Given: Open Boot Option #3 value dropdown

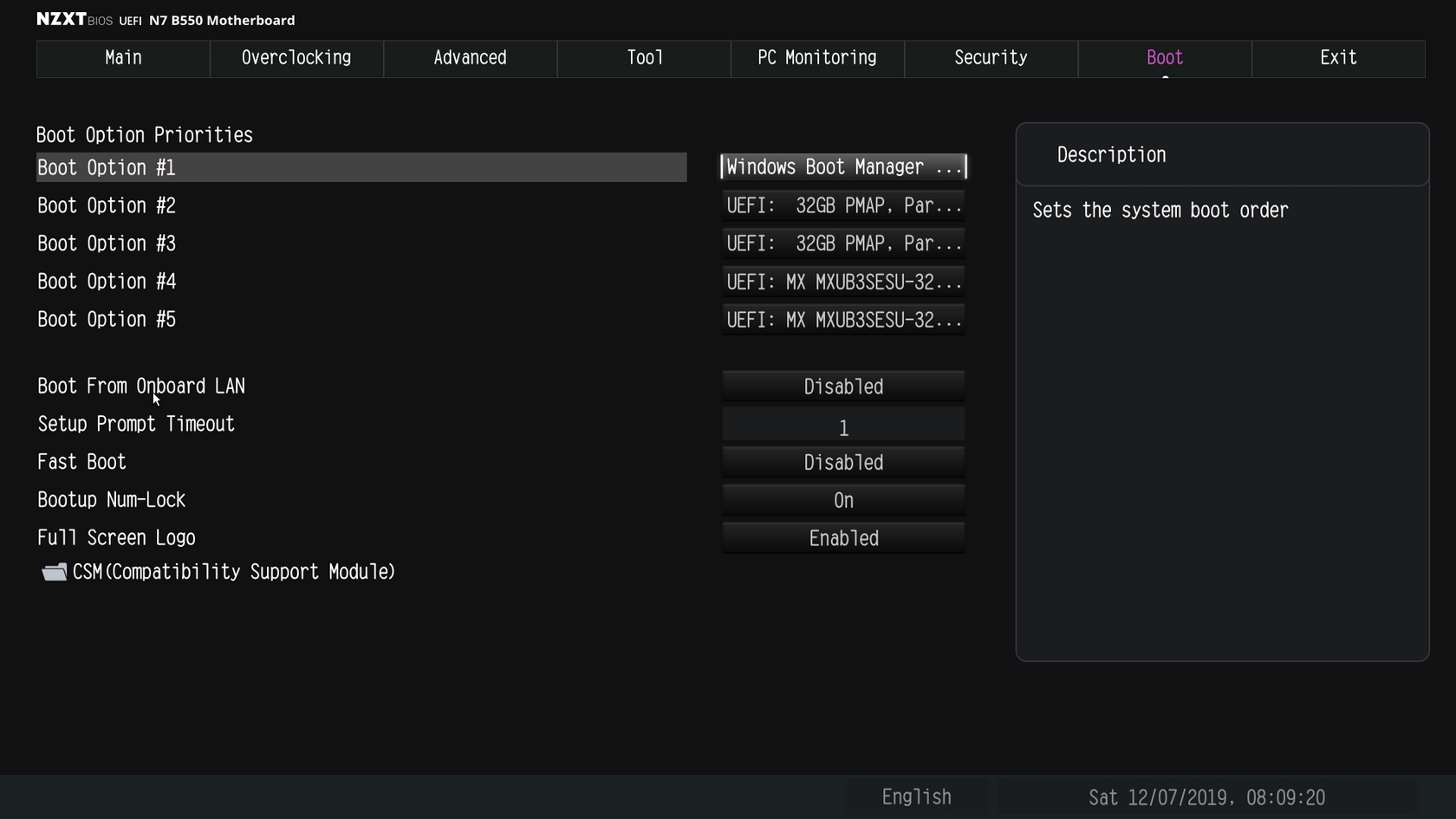Looking at the screenshot, I should pos(843,244).
